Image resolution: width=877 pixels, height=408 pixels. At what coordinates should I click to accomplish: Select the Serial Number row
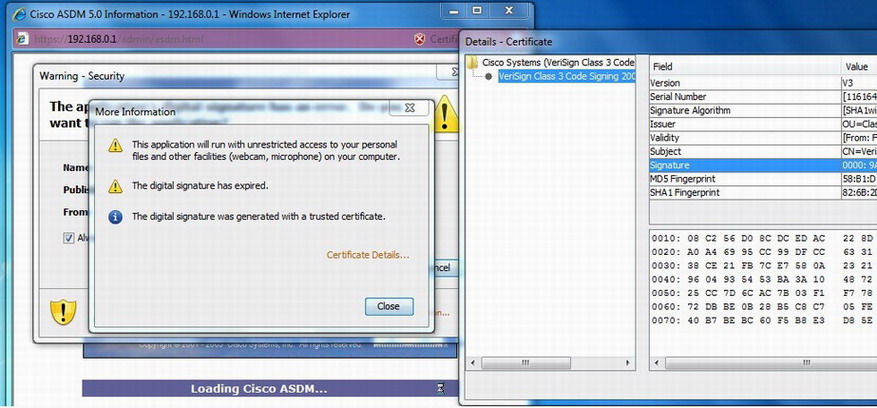point(763,97)
